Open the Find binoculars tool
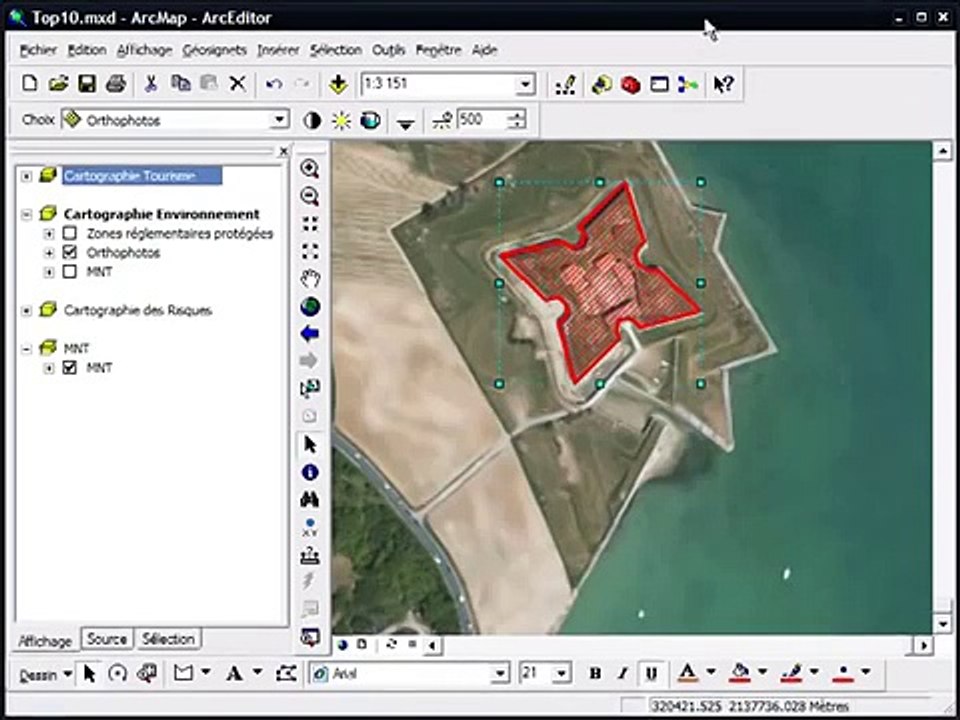 (310, 500)
